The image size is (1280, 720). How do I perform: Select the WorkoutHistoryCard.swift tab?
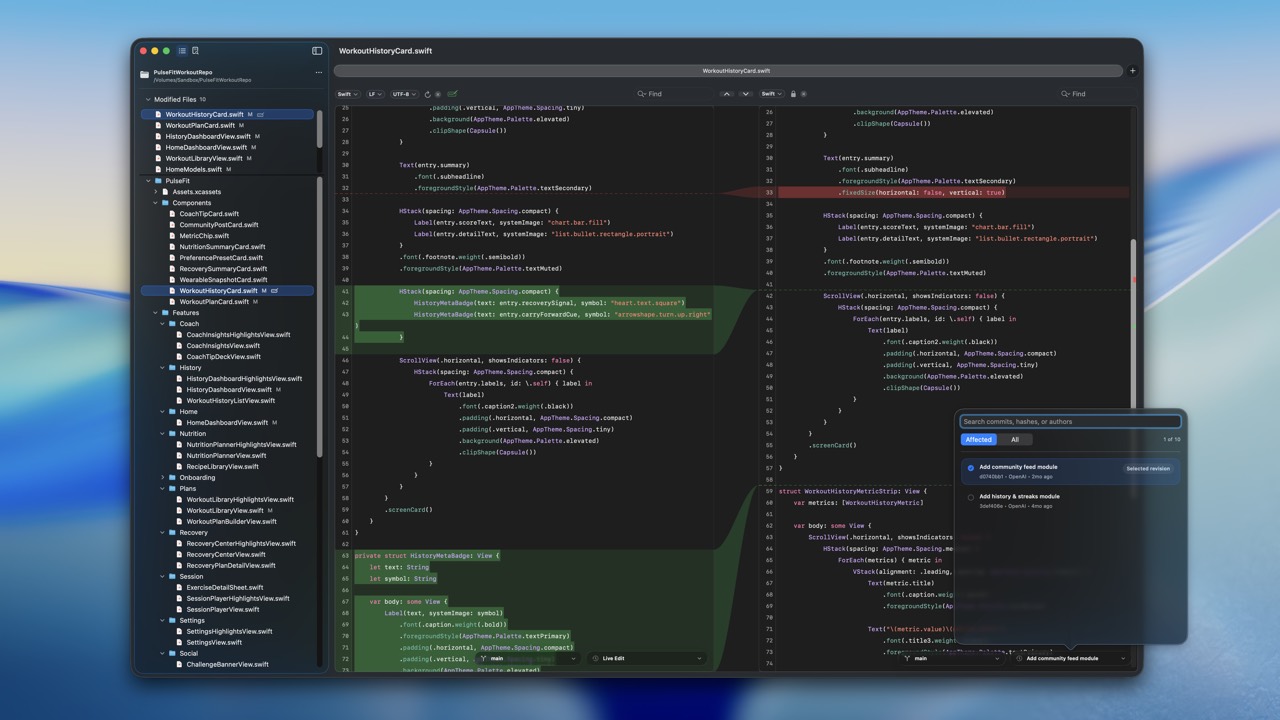(728, 71)
